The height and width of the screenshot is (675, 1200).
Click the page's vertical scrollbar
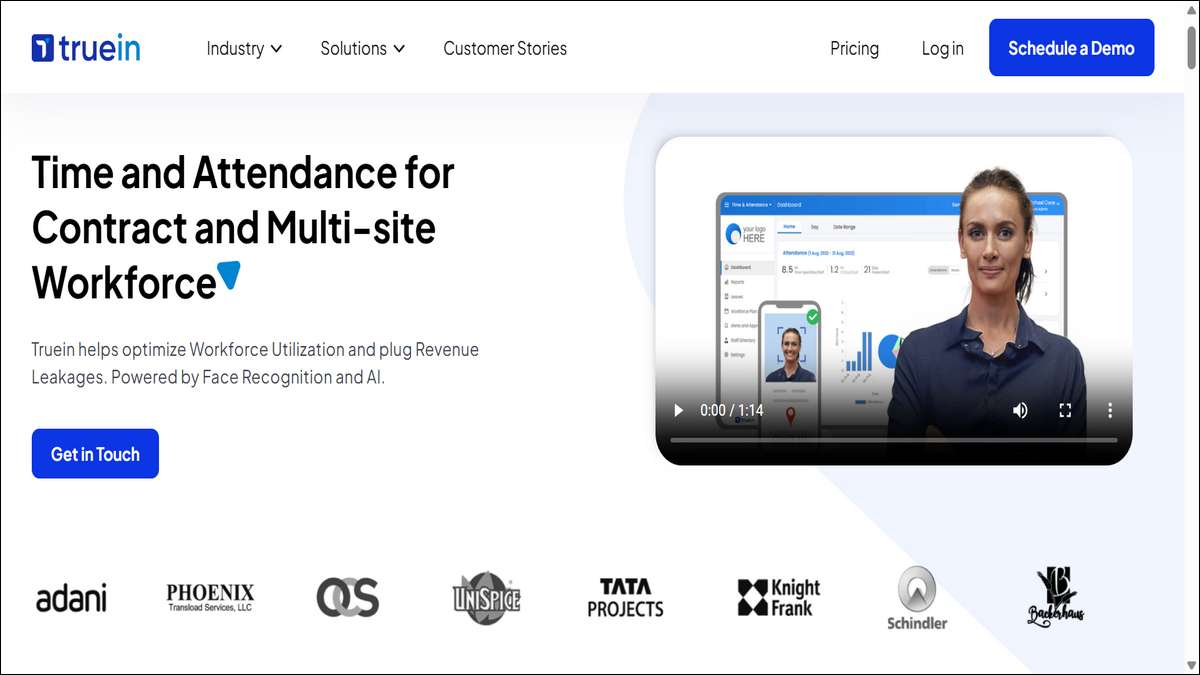pyautogui.click(x=1191, y=337)
